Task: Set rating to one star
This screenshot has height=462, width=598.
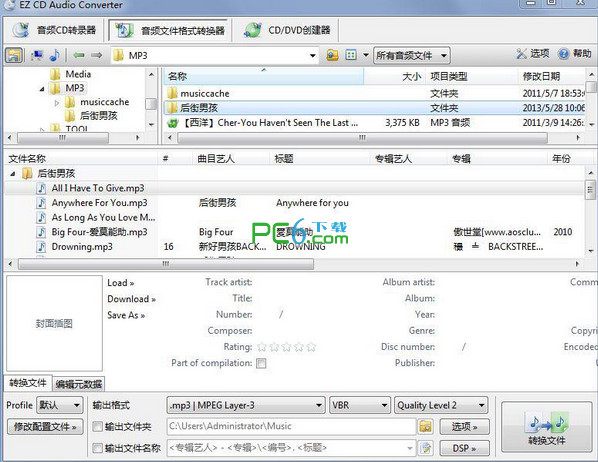Action: click(262, 347)
